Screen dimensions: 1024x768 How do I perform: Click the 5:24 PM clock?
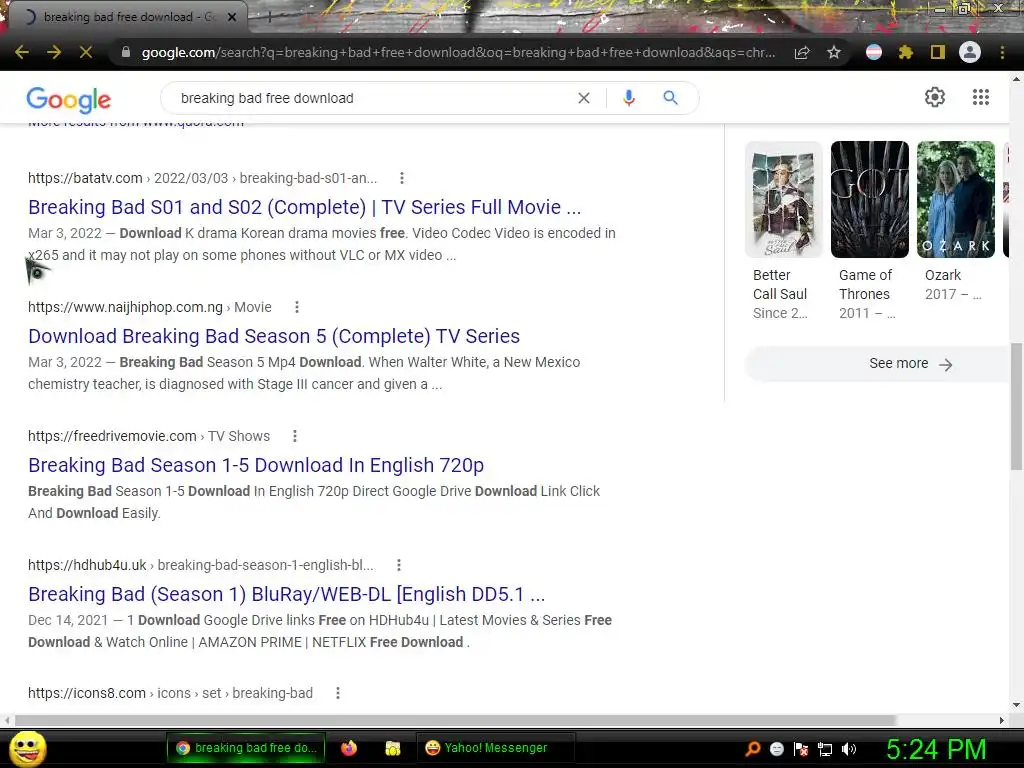tap(936, 749)
